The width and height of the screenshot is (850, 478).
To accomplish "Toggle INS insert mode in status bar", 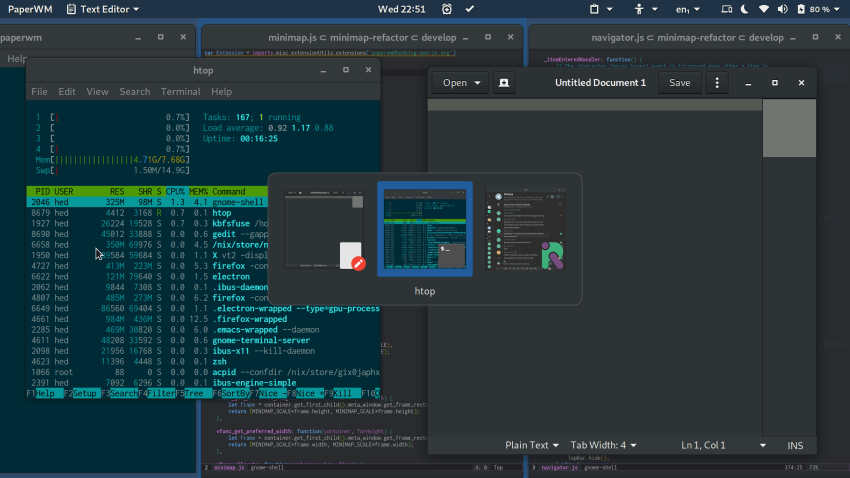I will [795, 445].
